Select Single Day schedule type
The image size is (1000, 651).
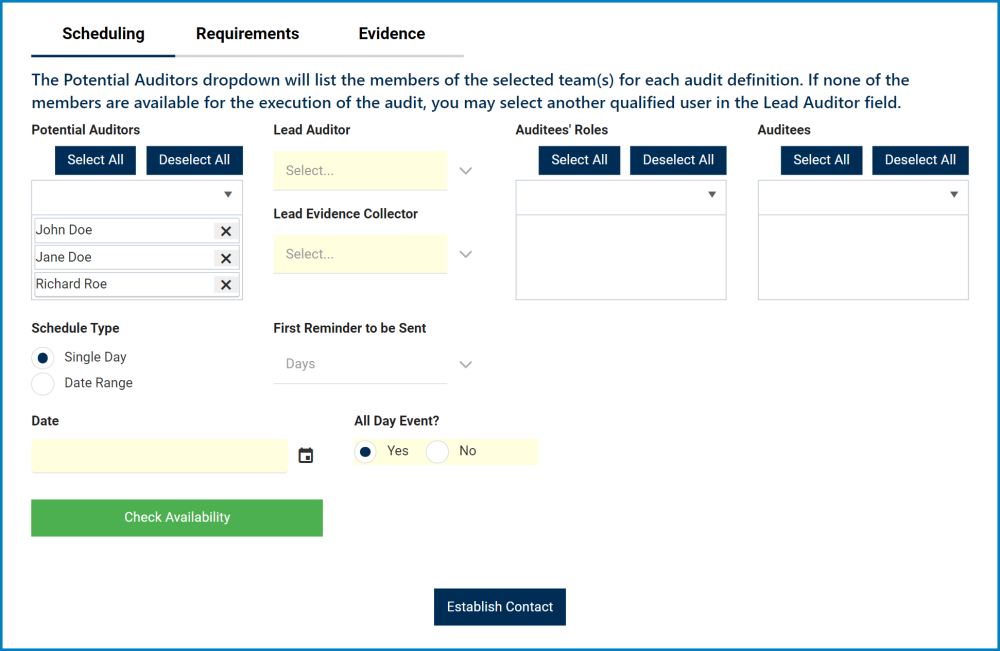[42, 357]
